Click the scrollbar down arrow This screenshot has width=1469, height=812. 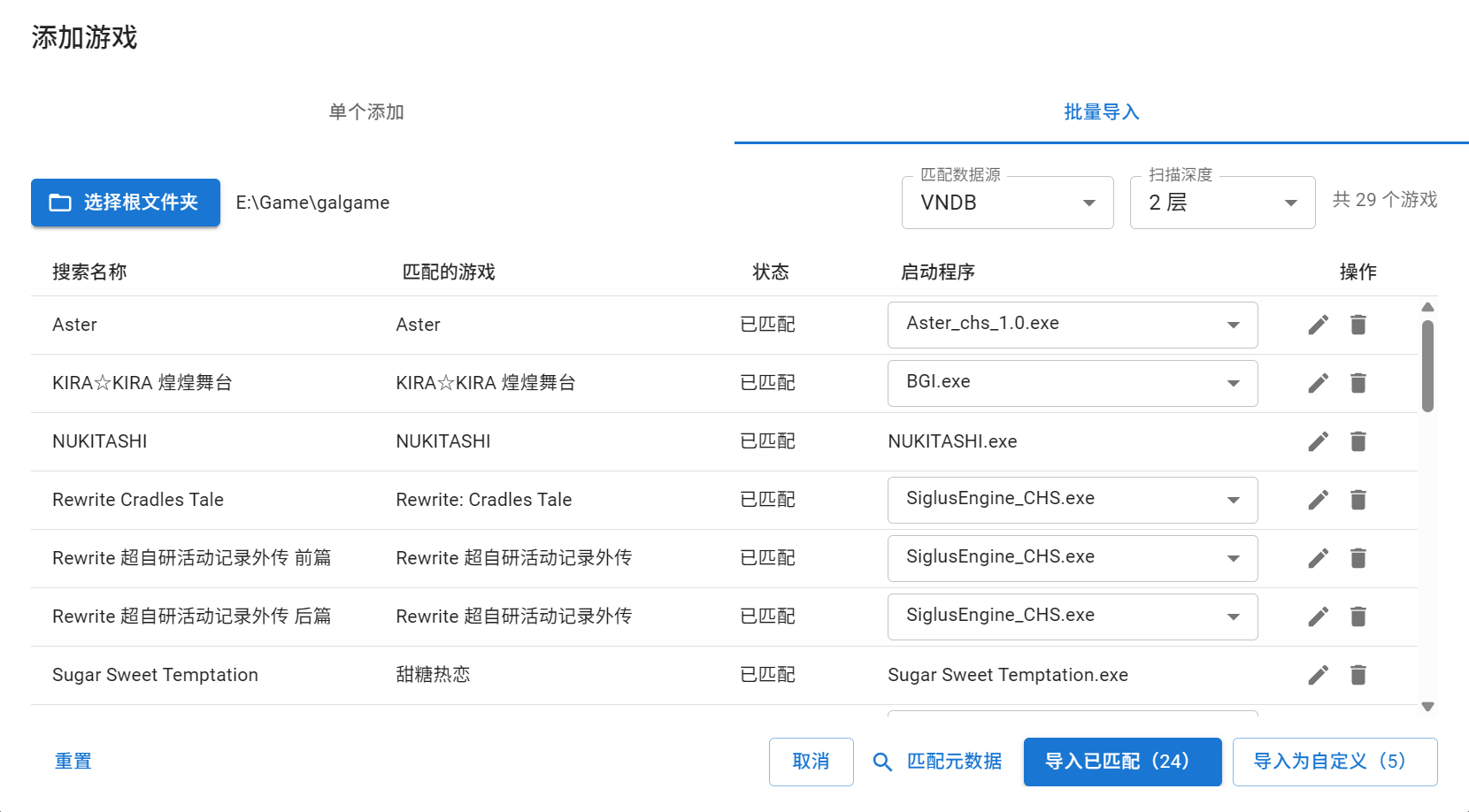[1427, 706]
